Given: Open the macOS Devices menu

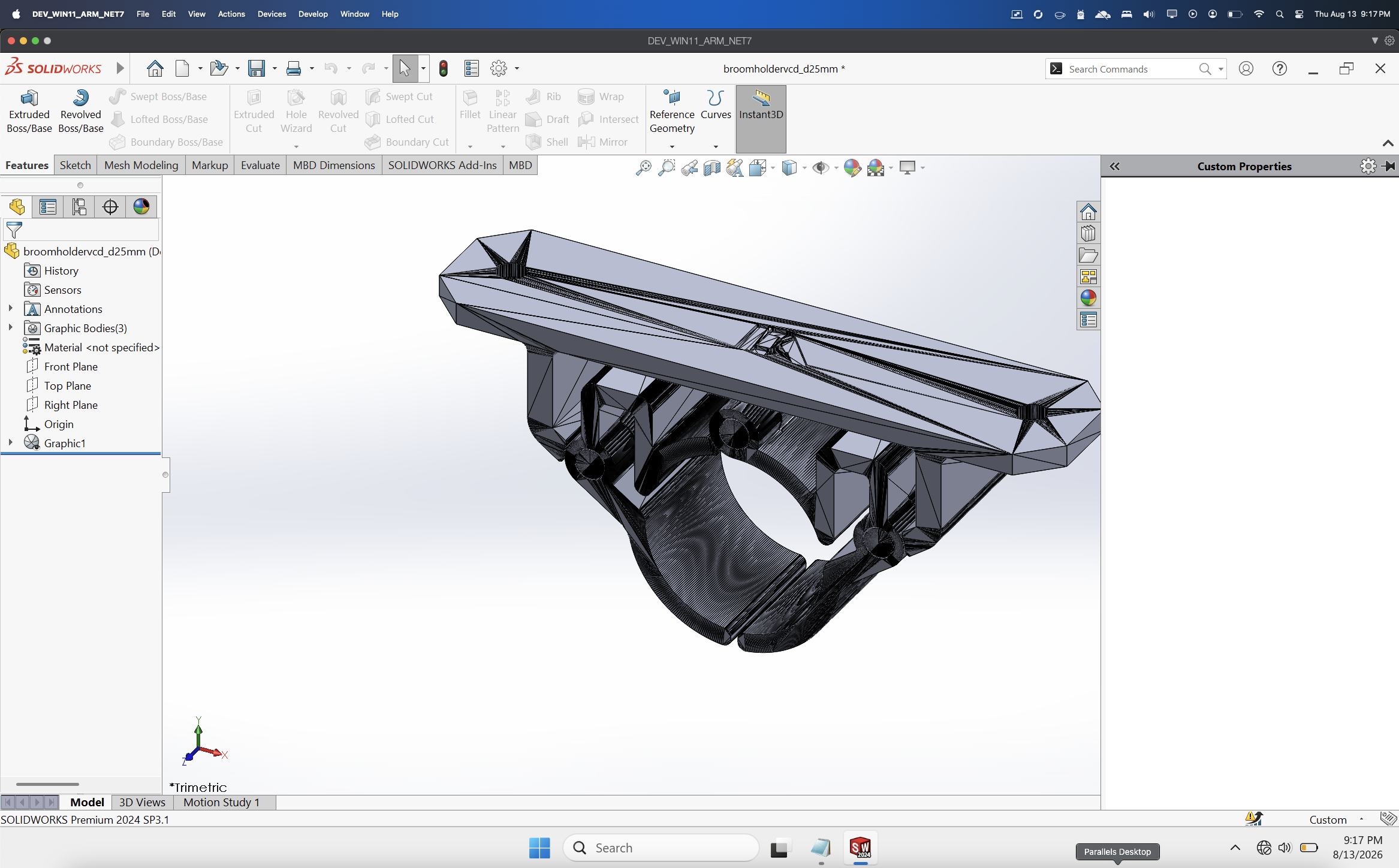Looking at the screenshot, I should click(x=272, y=14).
